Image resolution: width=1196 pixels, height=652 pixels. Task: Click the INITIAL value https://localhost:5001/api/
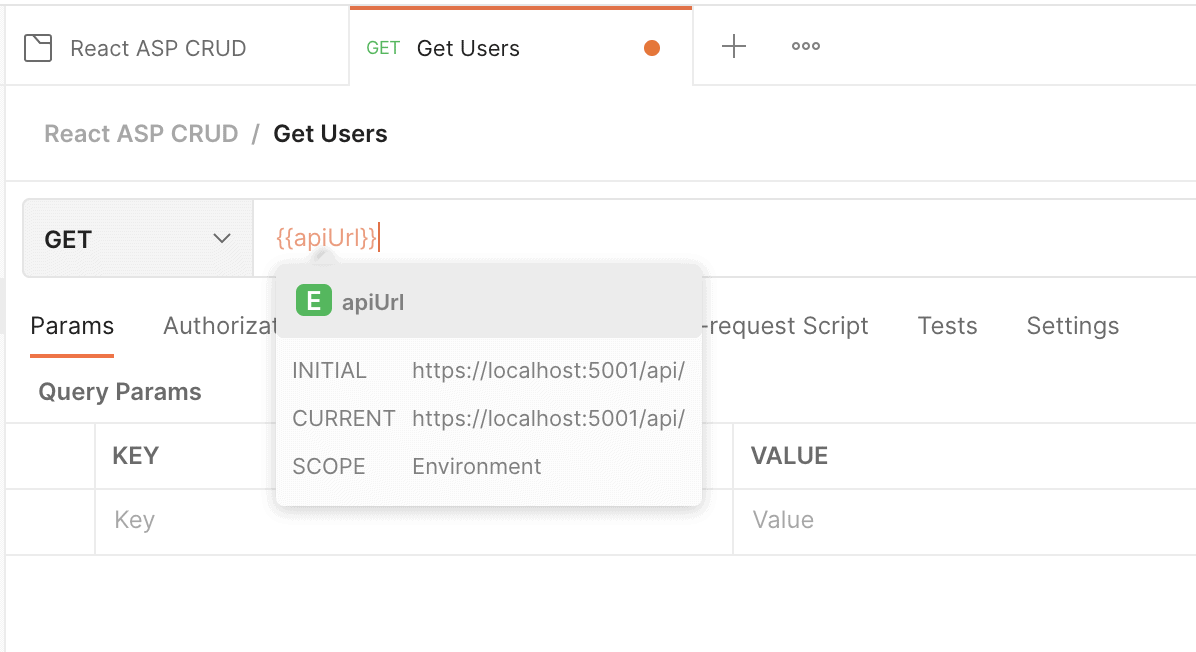click(x=548, y=371)
